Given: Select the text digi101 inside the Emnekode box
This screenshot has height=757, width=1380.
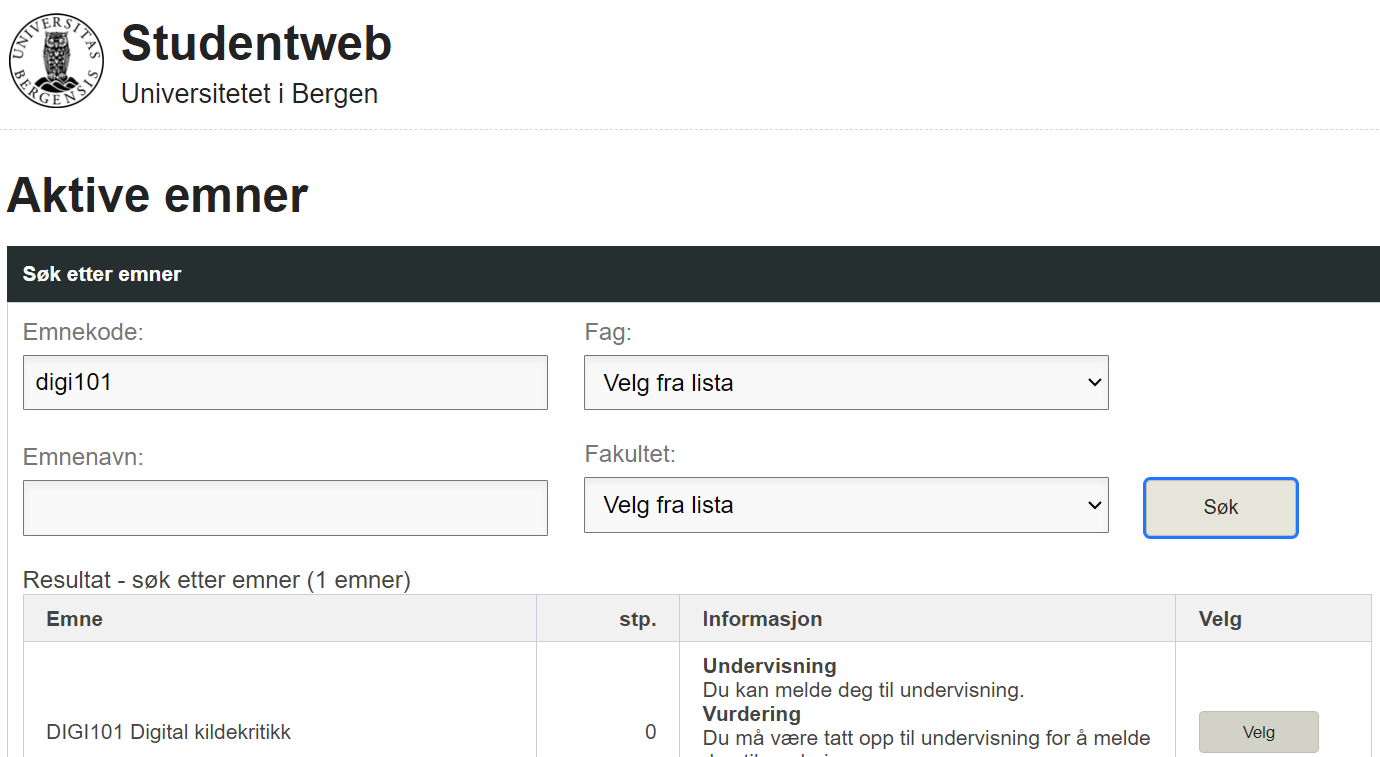Looking at the screenshot, I should pos(72,382).
